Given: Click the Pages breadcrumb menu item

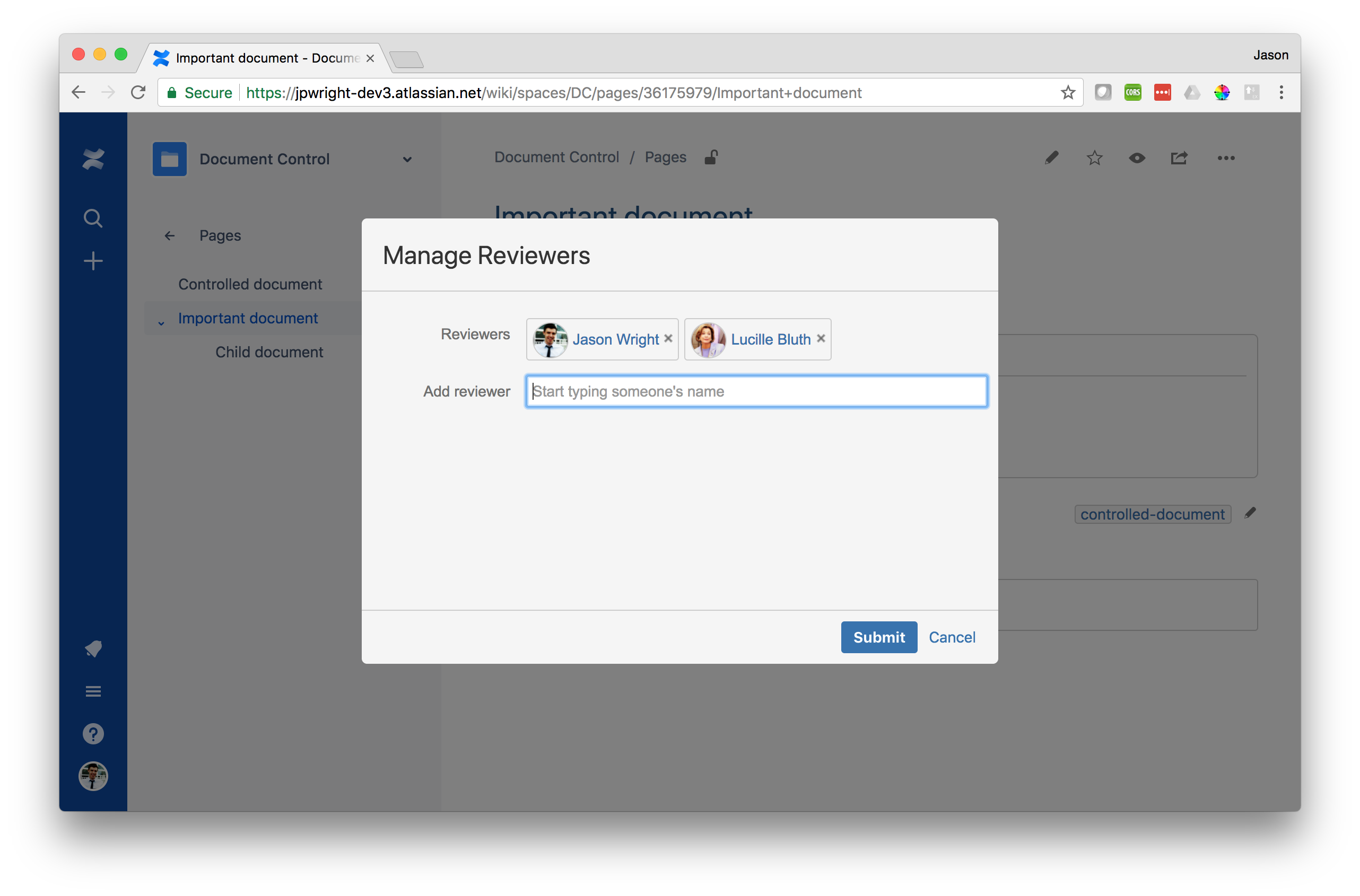Looking at the screenshot, I should tap(666, 157).
